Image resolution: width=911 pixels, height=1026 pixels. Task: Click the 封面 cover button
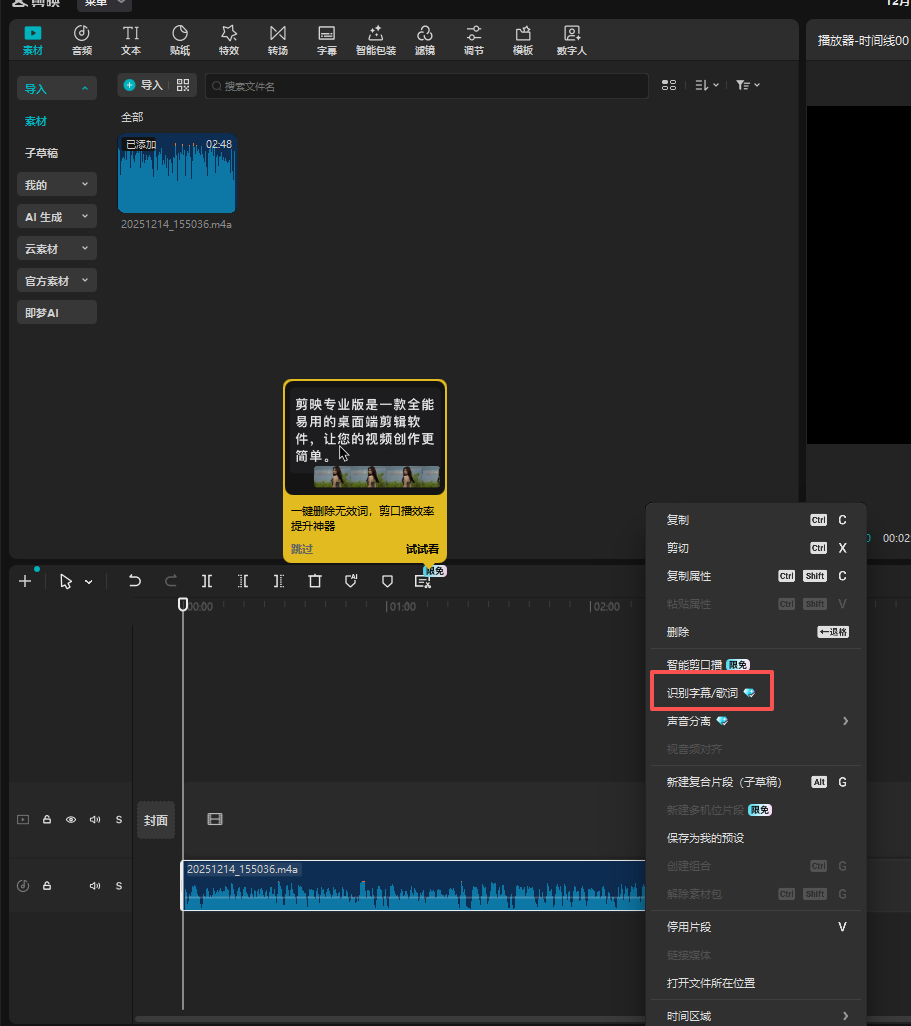tap(156, 820)
